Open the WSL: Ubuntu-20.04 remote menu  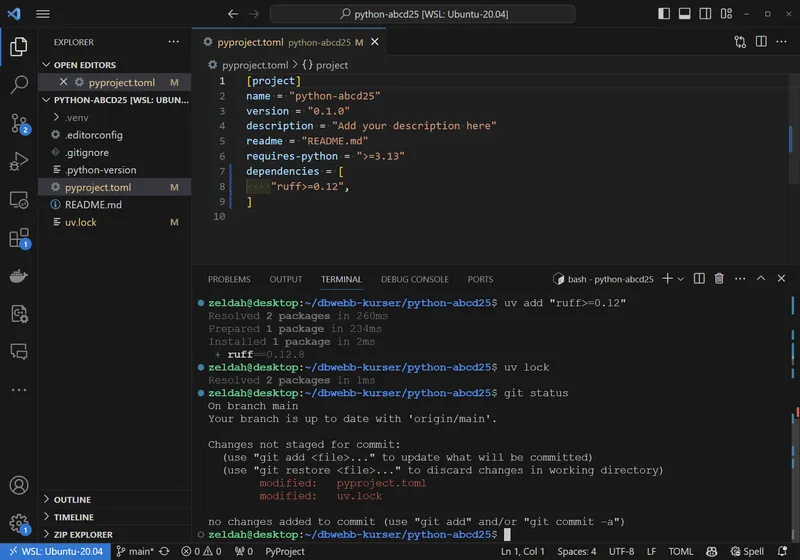[56, 551]
